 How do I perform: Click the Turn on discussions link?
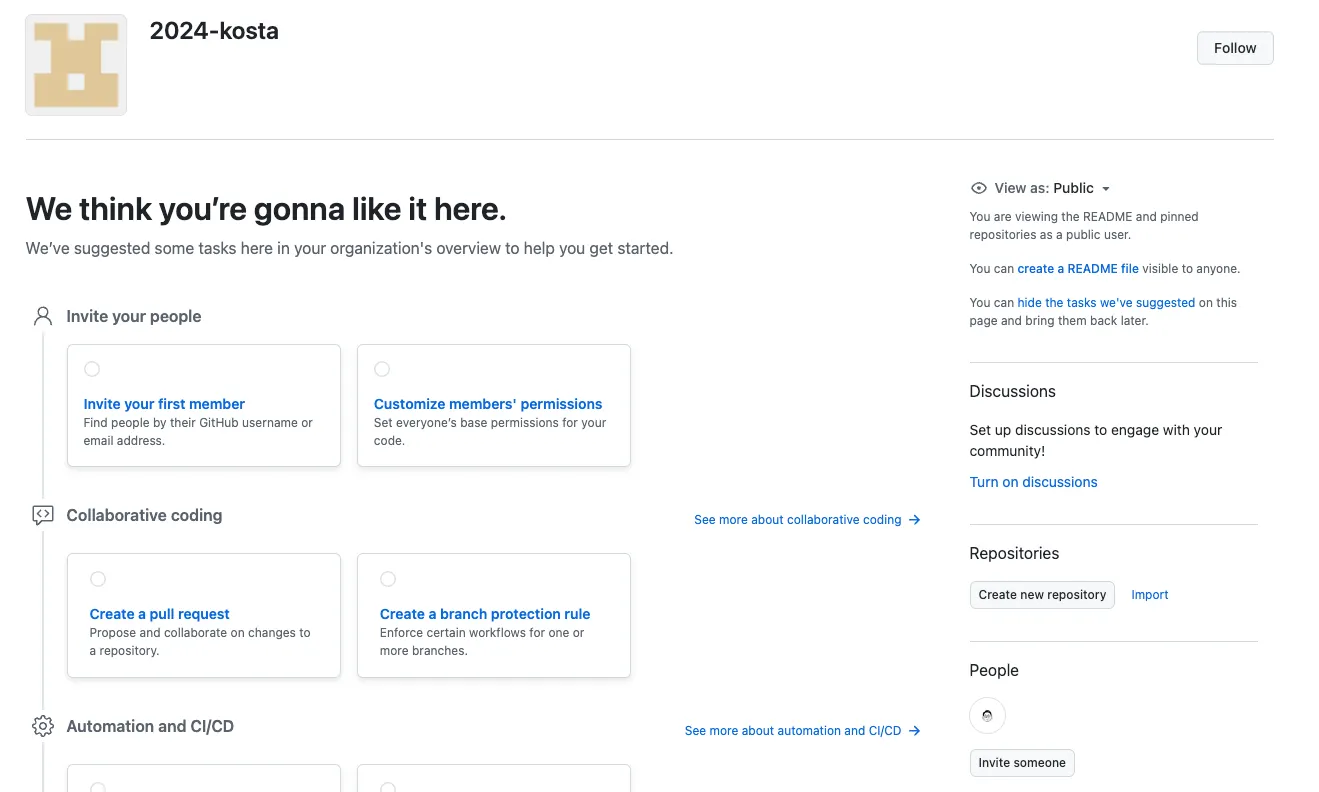[x=1033, y=482]
